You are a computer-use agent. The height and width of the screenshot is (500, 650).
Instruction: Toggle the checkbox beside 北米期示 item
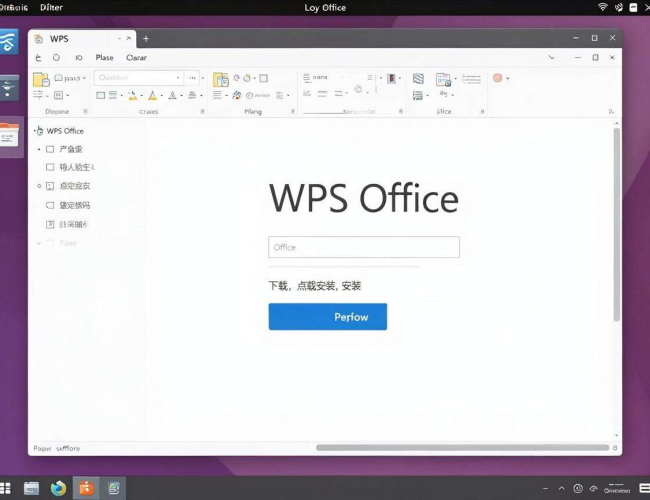click(50, 224)
